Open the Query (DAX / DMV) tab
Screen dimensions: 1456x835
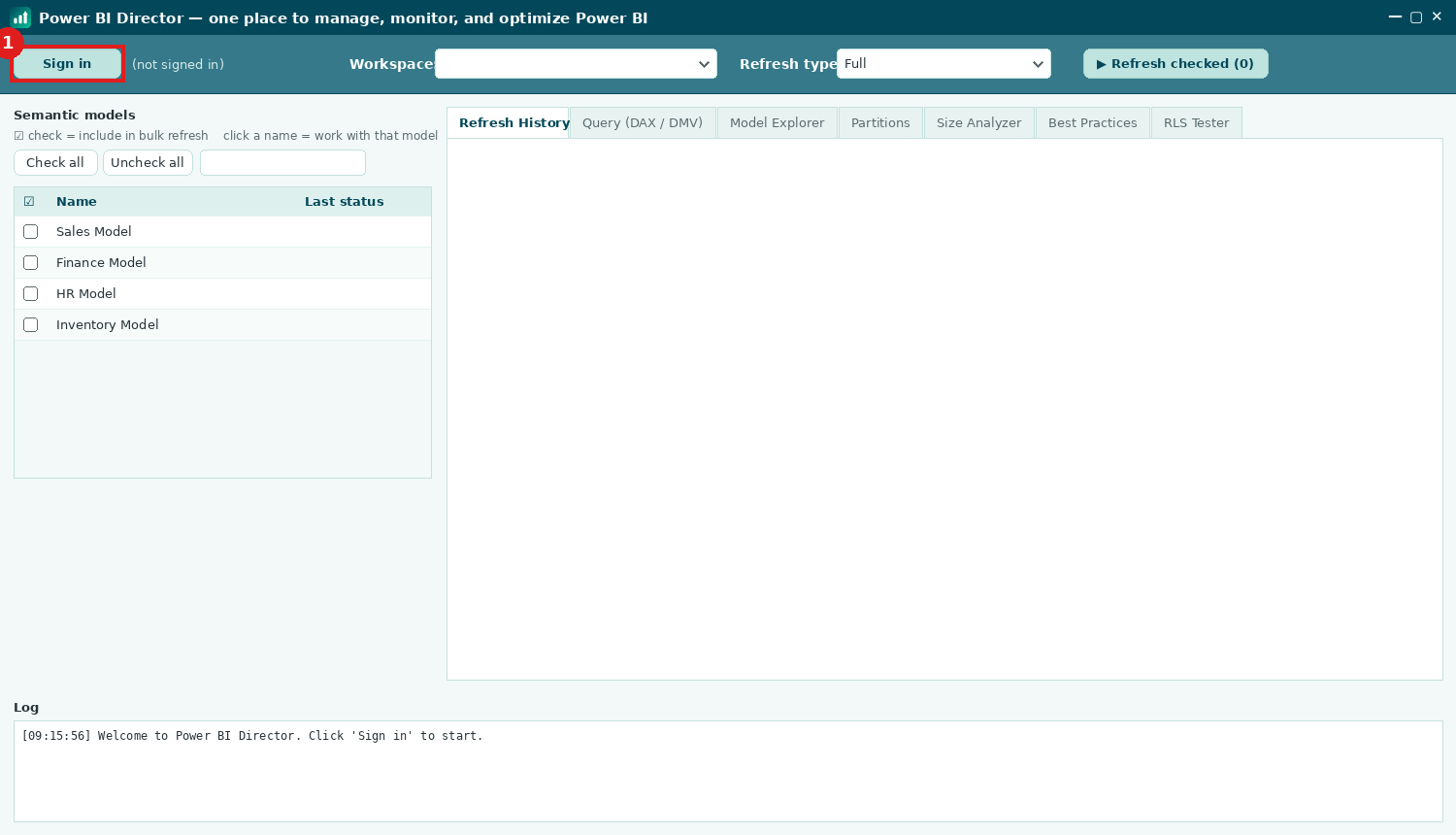click(x=643, y=123)
